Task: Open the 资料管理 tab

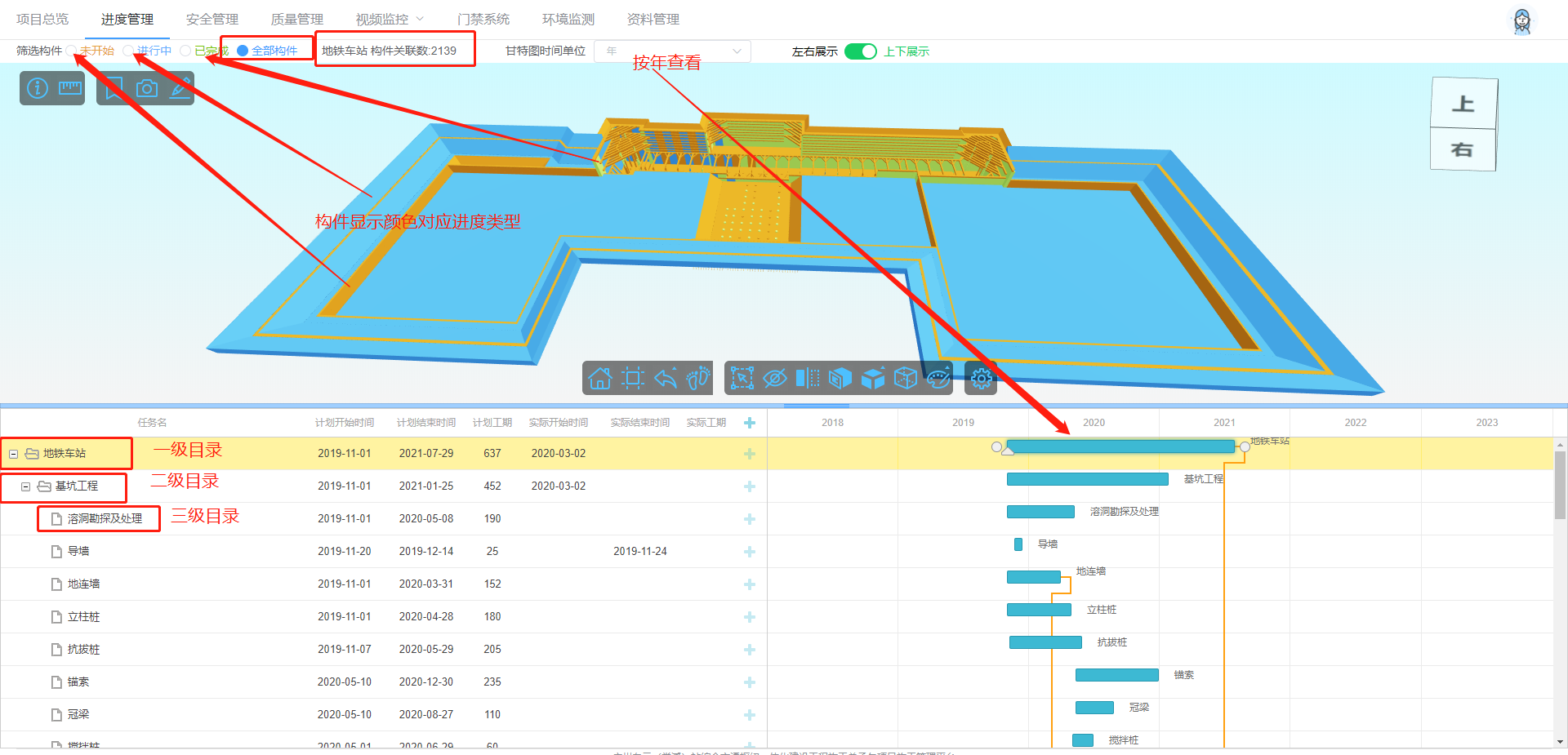Action: pyautogui.click(x=653, y=19)
